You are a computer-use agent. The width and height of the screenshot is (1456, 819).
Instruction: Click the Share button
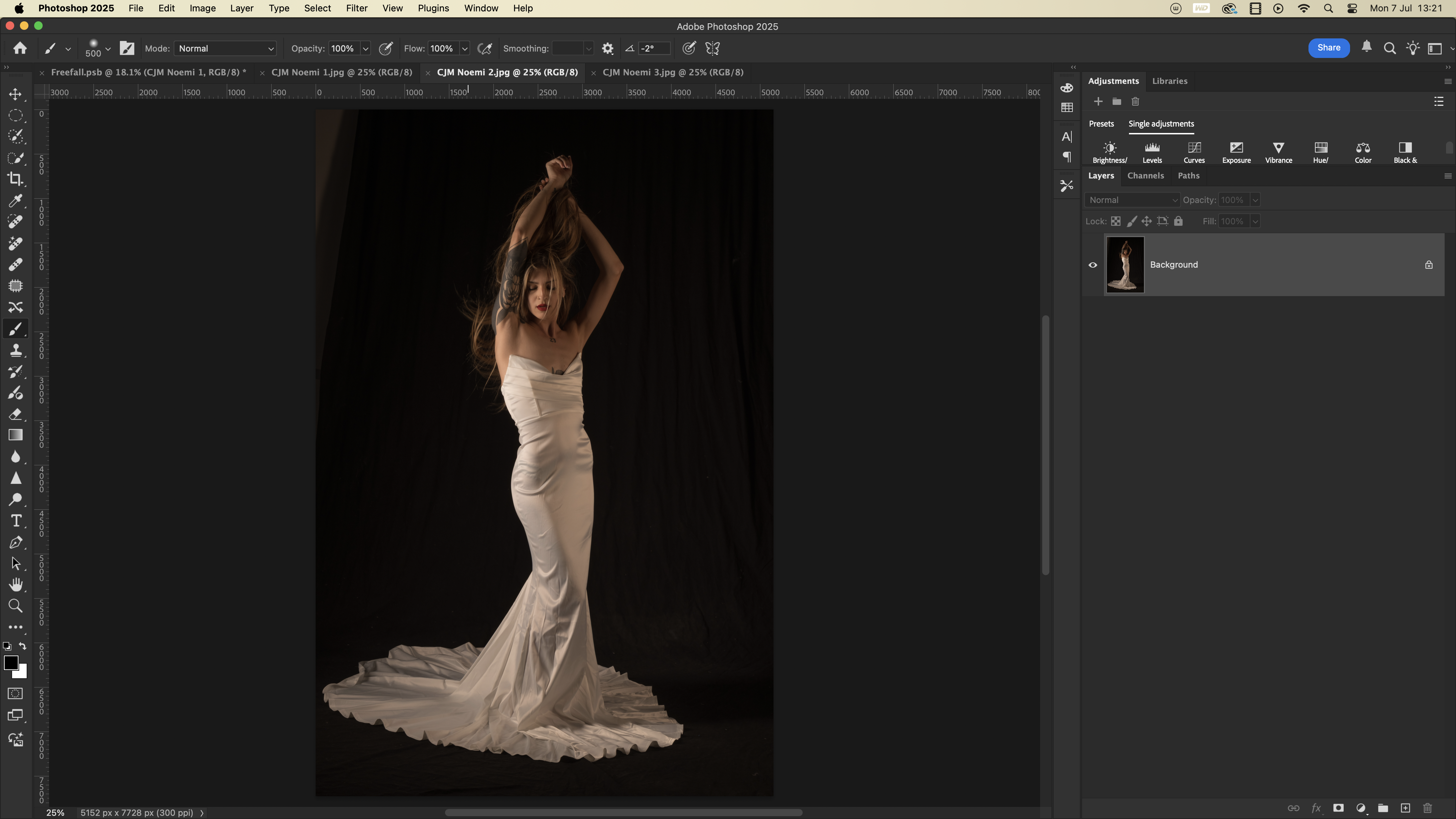click(1328, 48)
